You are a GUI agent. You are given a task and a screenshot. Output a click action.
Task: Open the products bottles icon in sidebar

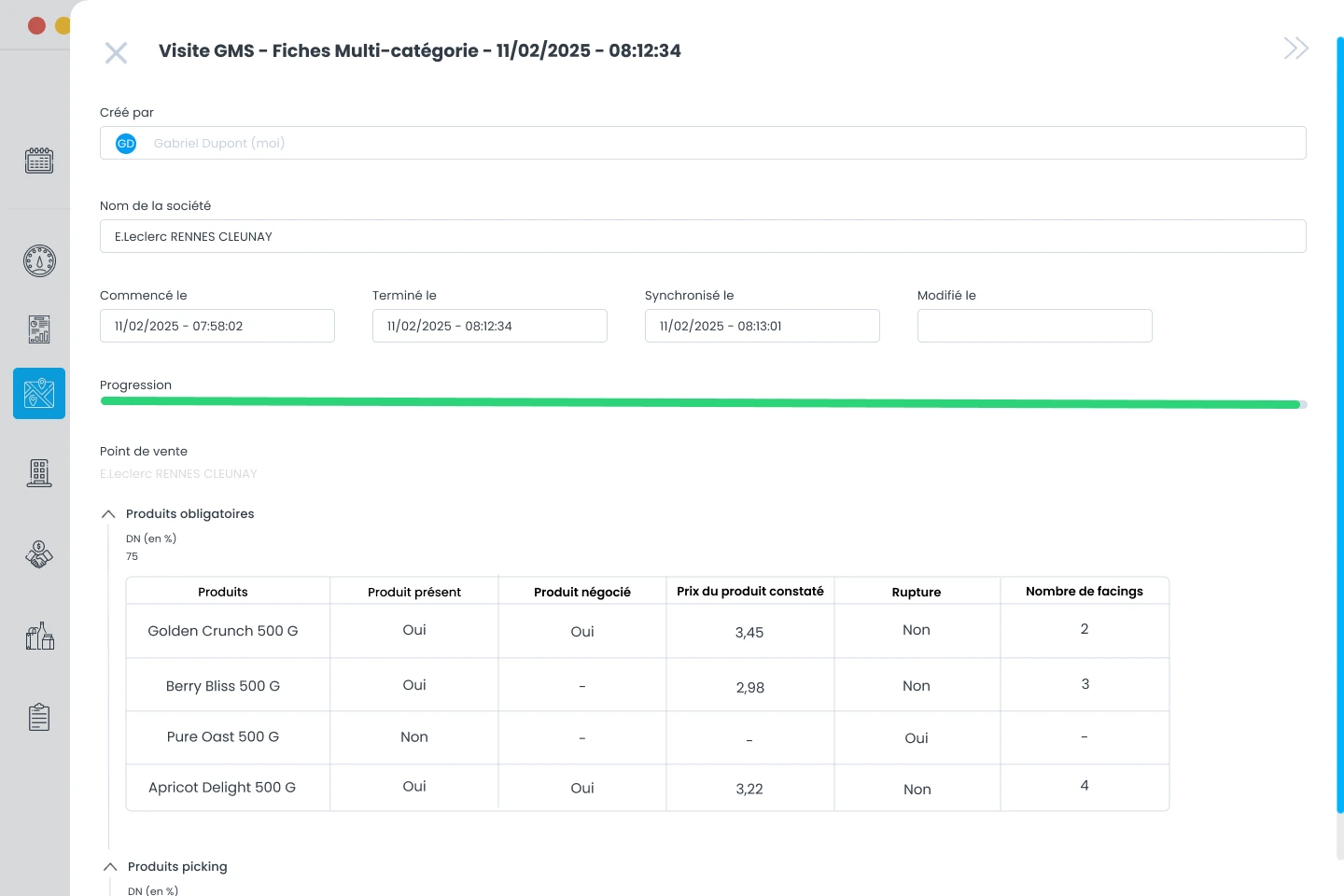(39, 637)
